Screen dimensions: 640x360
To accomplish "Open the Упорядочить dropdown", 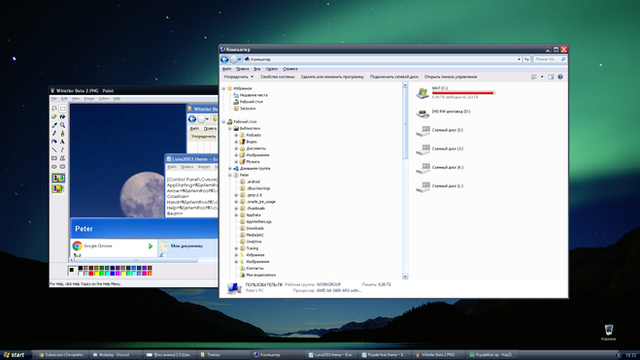I will click(238, 77).
